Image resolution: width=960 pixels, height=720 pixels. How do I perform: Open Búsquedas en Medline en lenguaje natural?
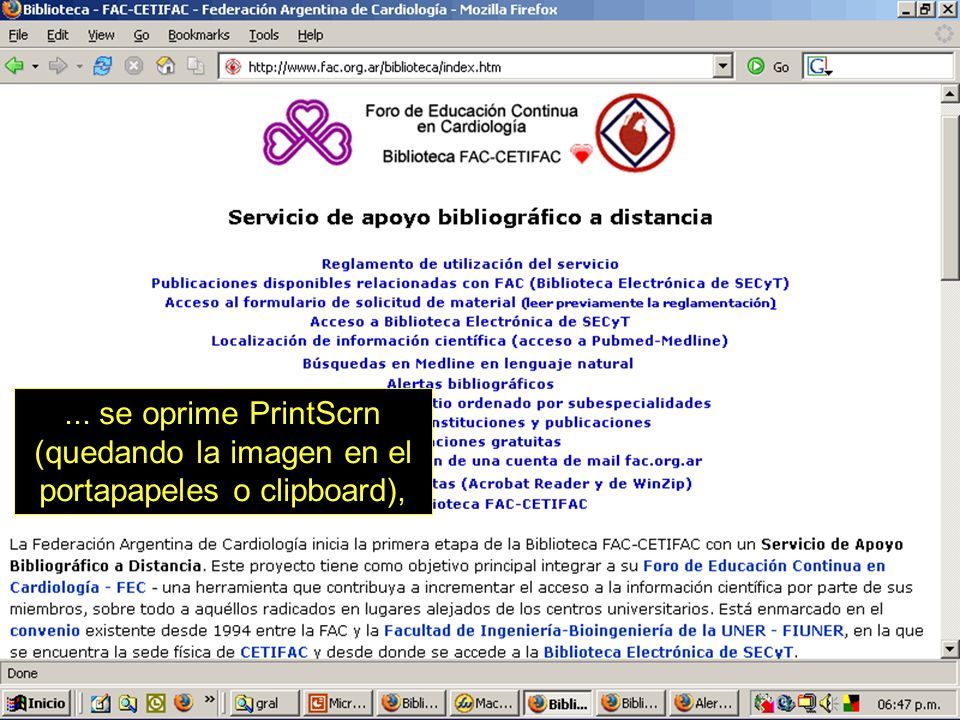[468, 364]
